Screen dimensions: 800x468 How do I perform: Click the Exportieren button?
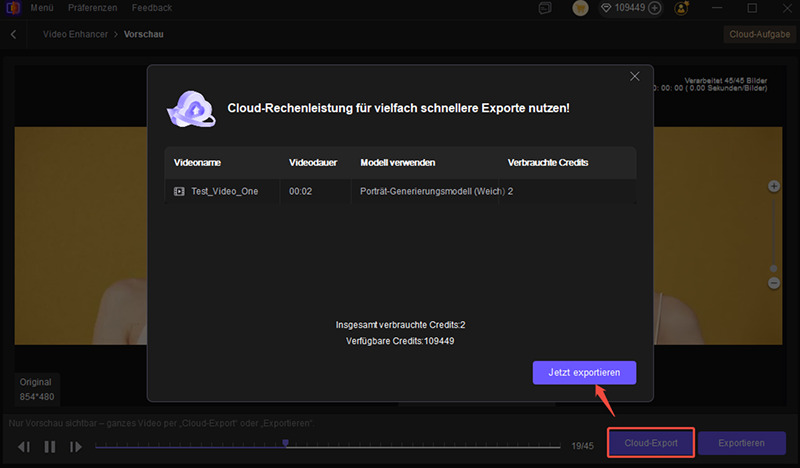[x=741, y=443]
